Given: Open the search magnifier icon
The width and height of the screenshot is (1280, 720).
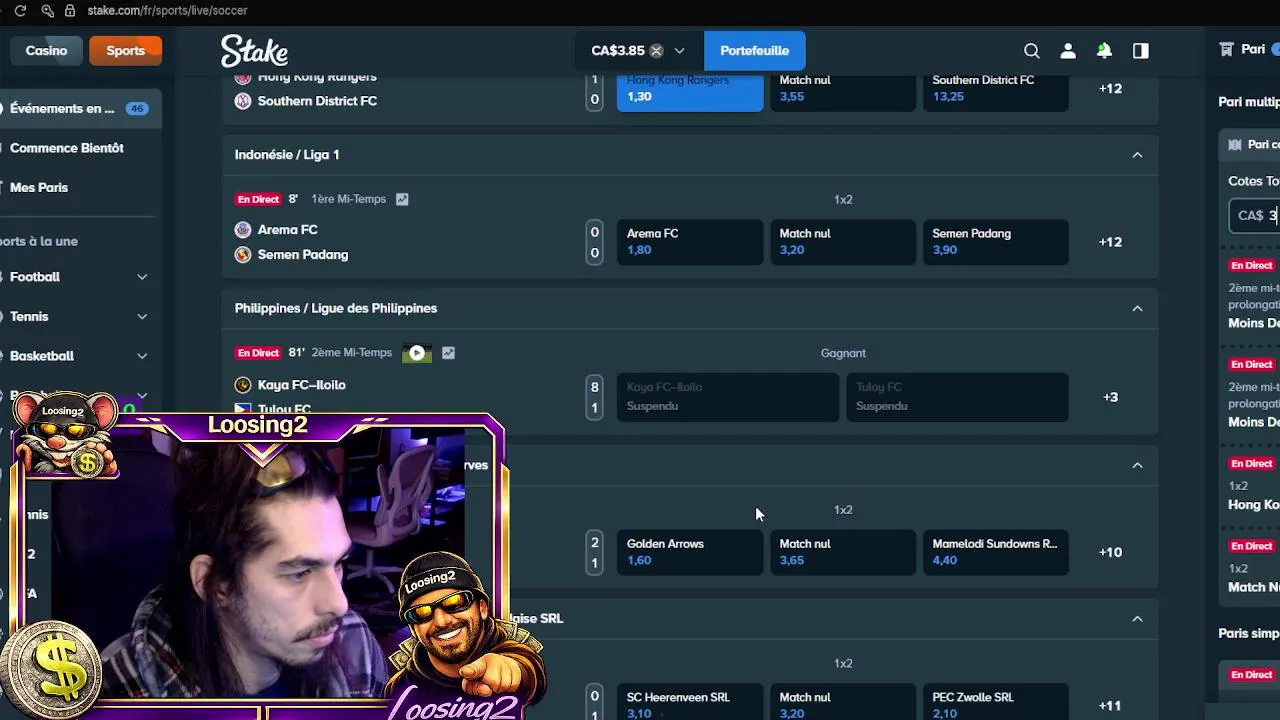Looking at the screenshot, I should (1032, 51).
